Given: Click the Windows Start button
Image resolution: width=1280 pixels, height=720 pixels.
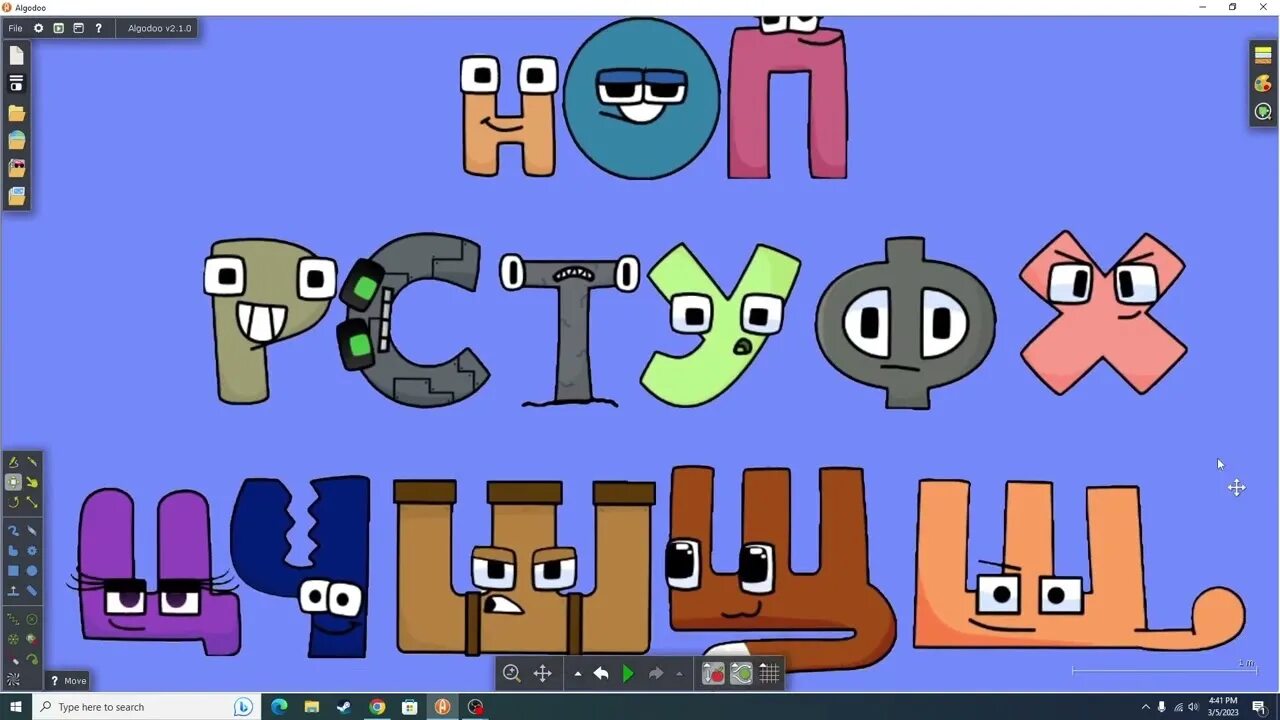Looking at the screenshot, I should pyautogui.click(x=16, y=707).
